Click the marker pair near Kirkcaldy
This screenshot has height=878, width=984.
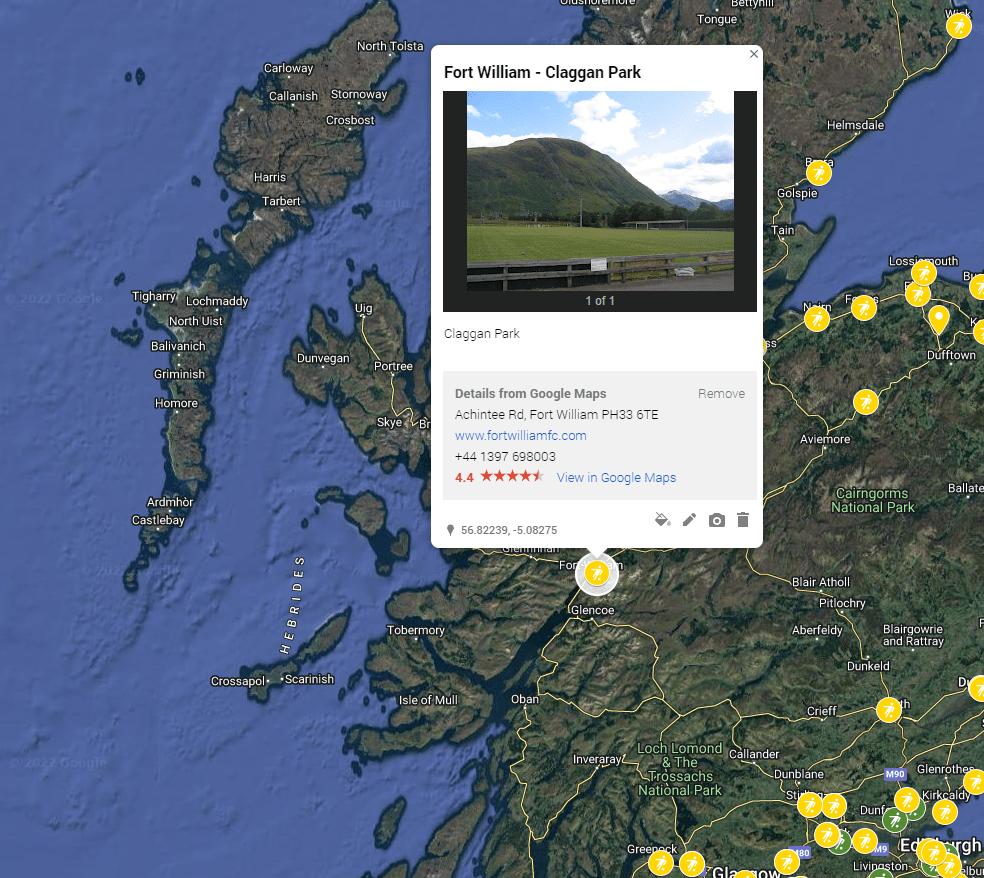(x=907, y=801)
